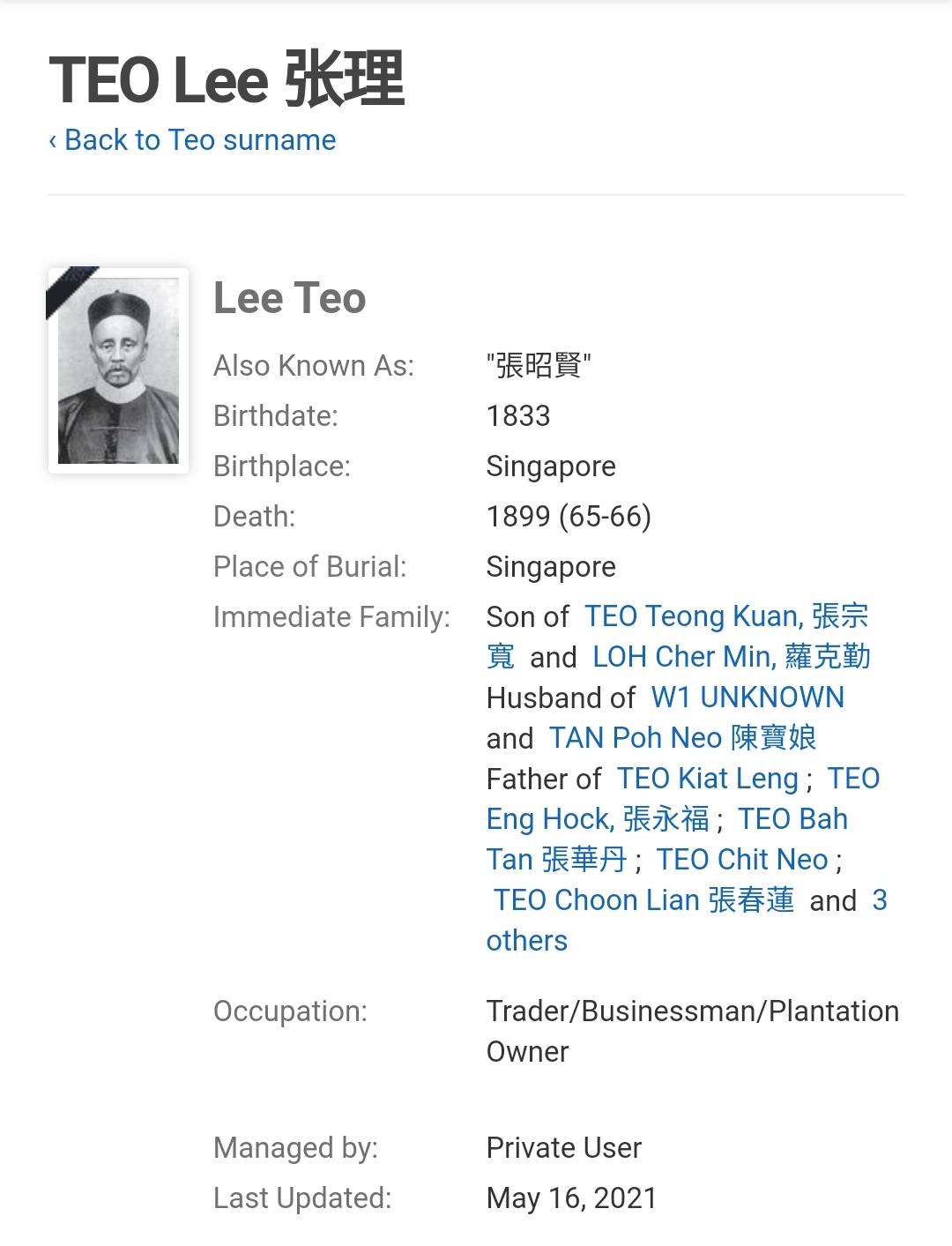Click the Lee Teo name heading
This screenshot has width=952, height=1246.
(x=289, y=298)
